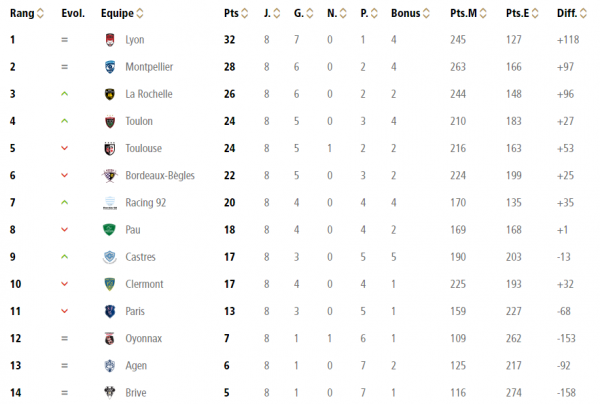Image resolution: width=600 pixels, height=404 pixels.
Task: Click the Brive club badge
Action: [x=110, y=393]
